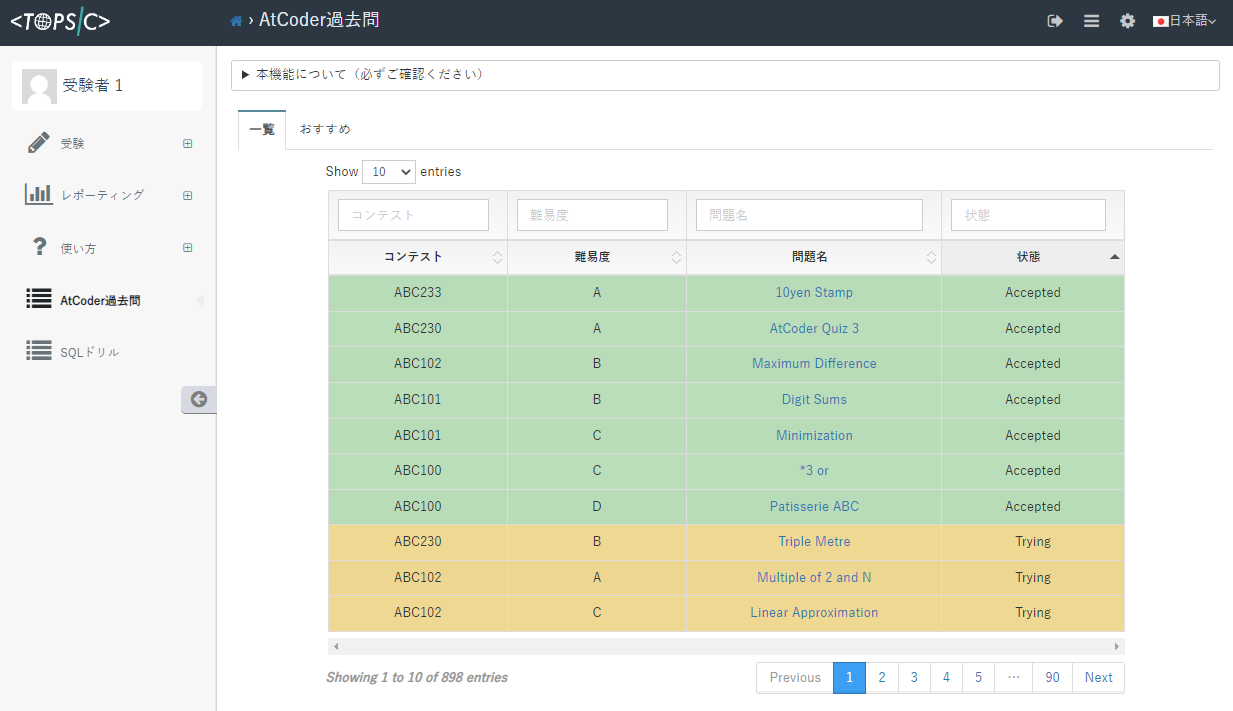
Task: Go to page 3
Action: click(914, 677)
